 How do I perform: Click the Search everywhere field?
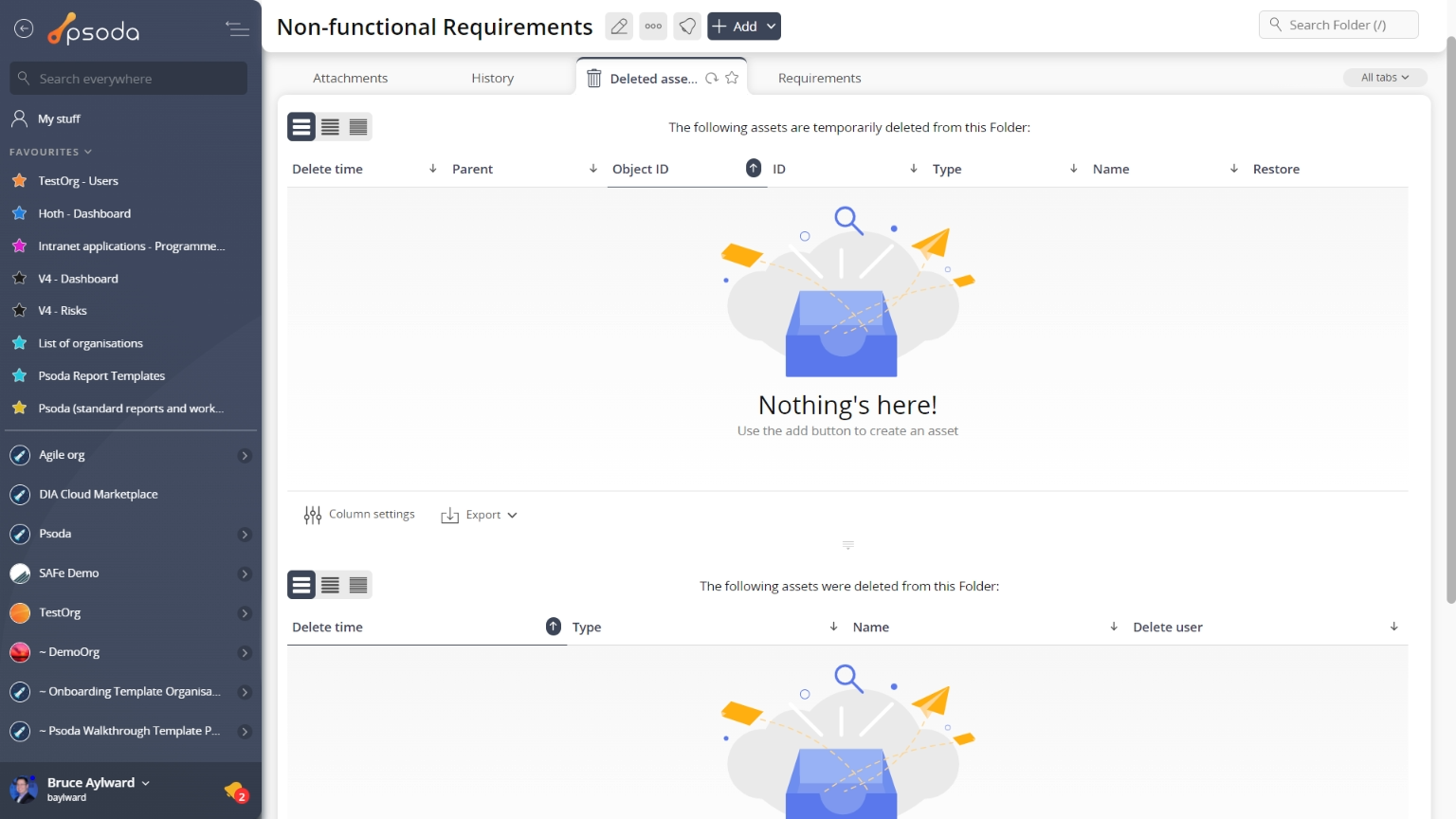tap(129, 79)
